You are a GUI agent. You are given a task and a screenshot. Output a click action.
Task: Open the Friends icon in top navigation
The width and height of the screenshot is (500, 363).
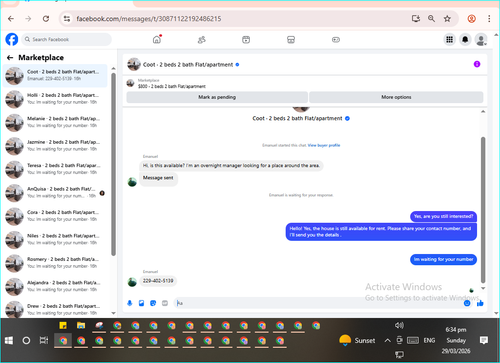(201, 40)
